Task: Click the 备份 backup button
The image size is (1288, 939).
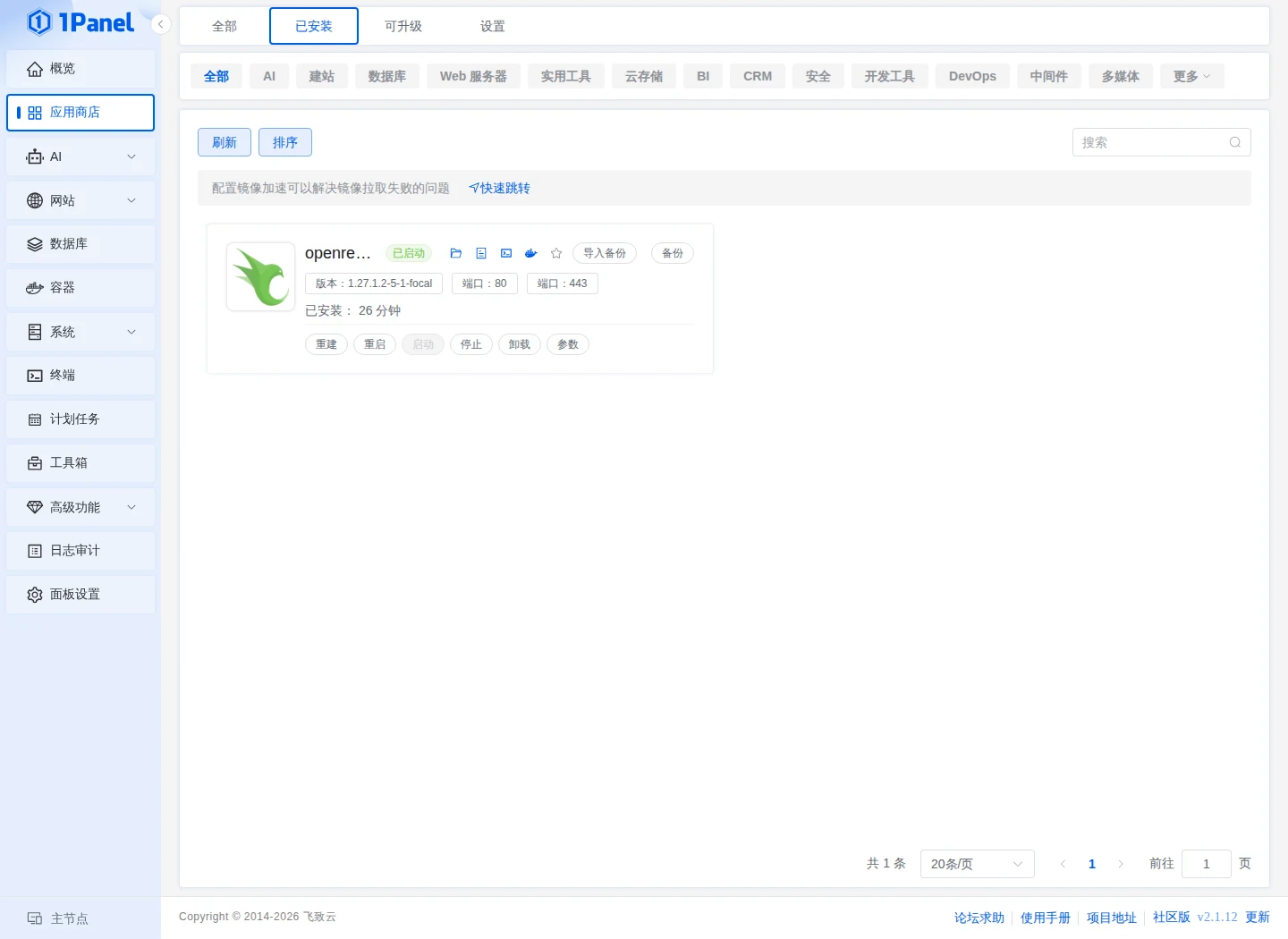Action: coord(673,253)
